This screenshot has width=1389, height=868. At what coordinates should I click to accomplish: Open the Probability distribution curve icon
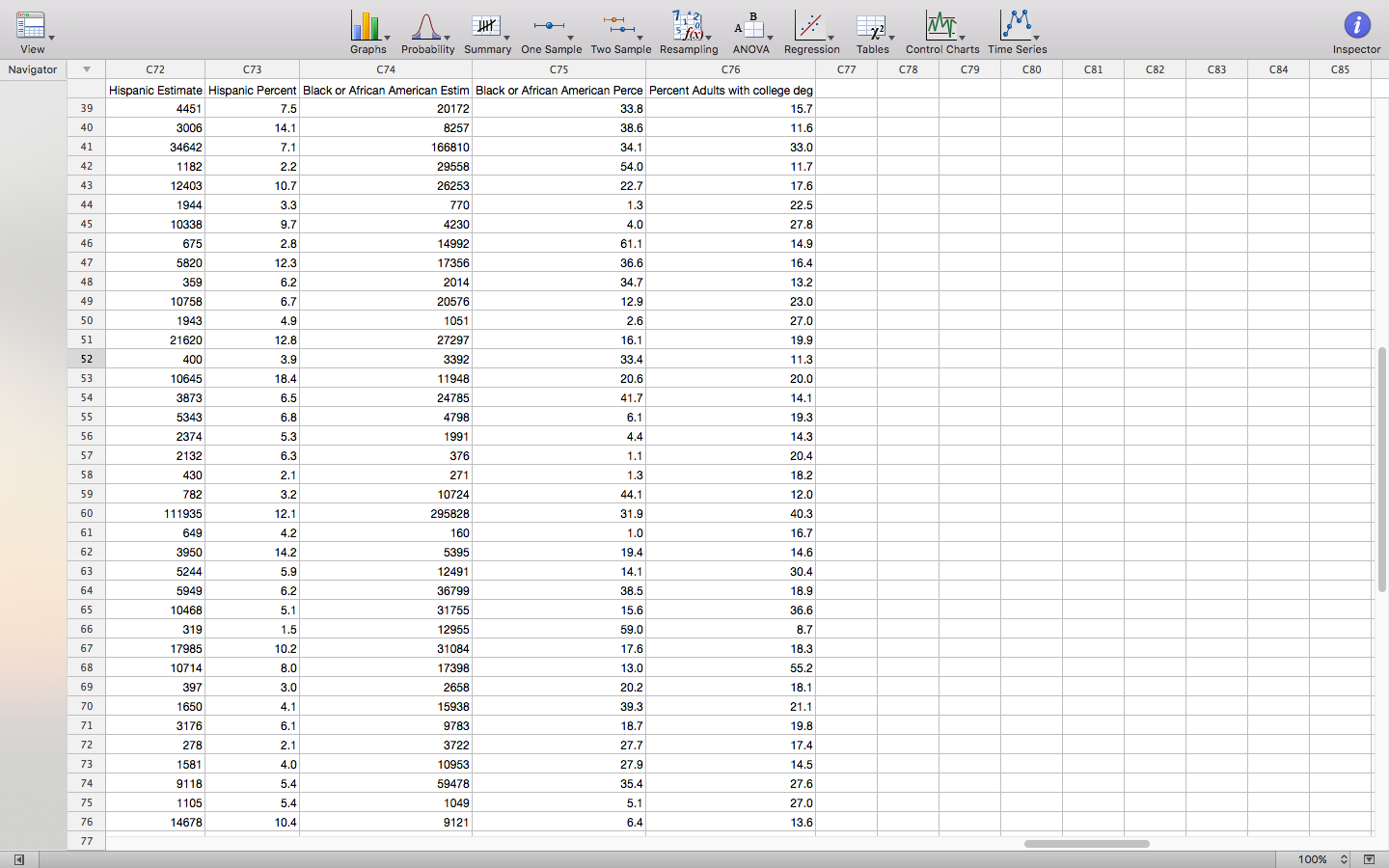click(425, 26)
